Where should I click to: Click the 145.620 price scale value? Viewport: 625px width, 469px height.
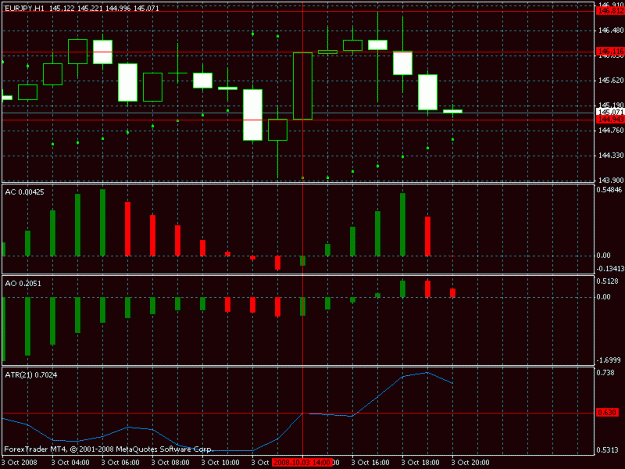tap(611, 80)
